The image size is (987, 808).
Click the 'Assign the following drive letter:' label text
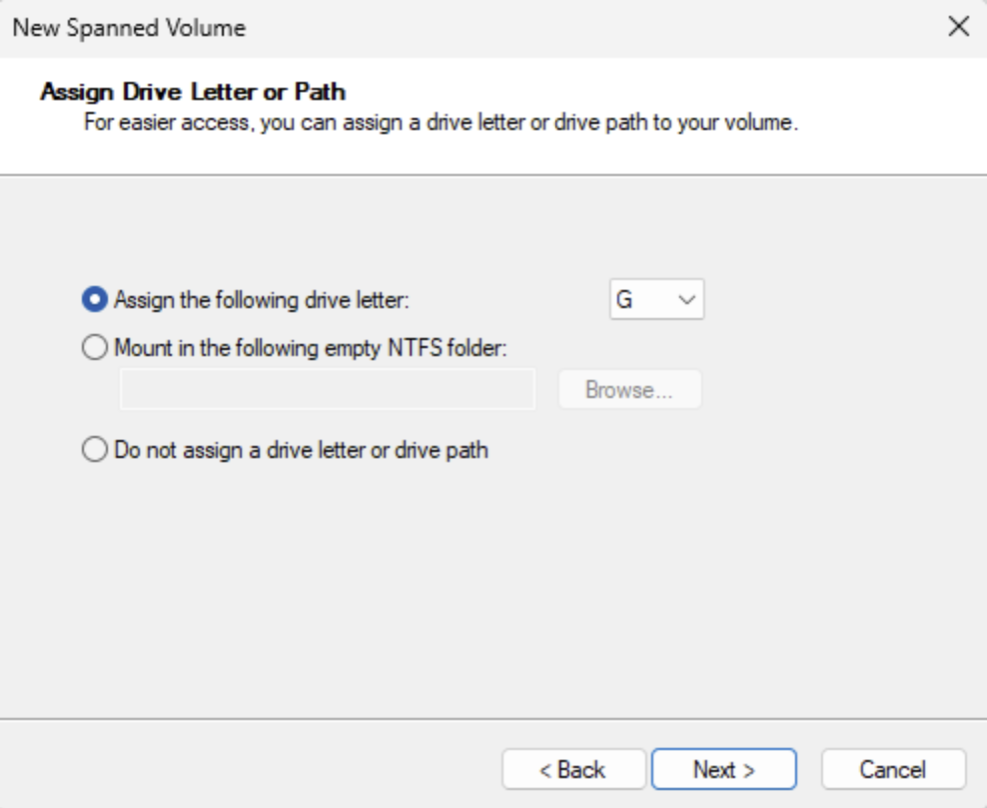coord(262,299)
